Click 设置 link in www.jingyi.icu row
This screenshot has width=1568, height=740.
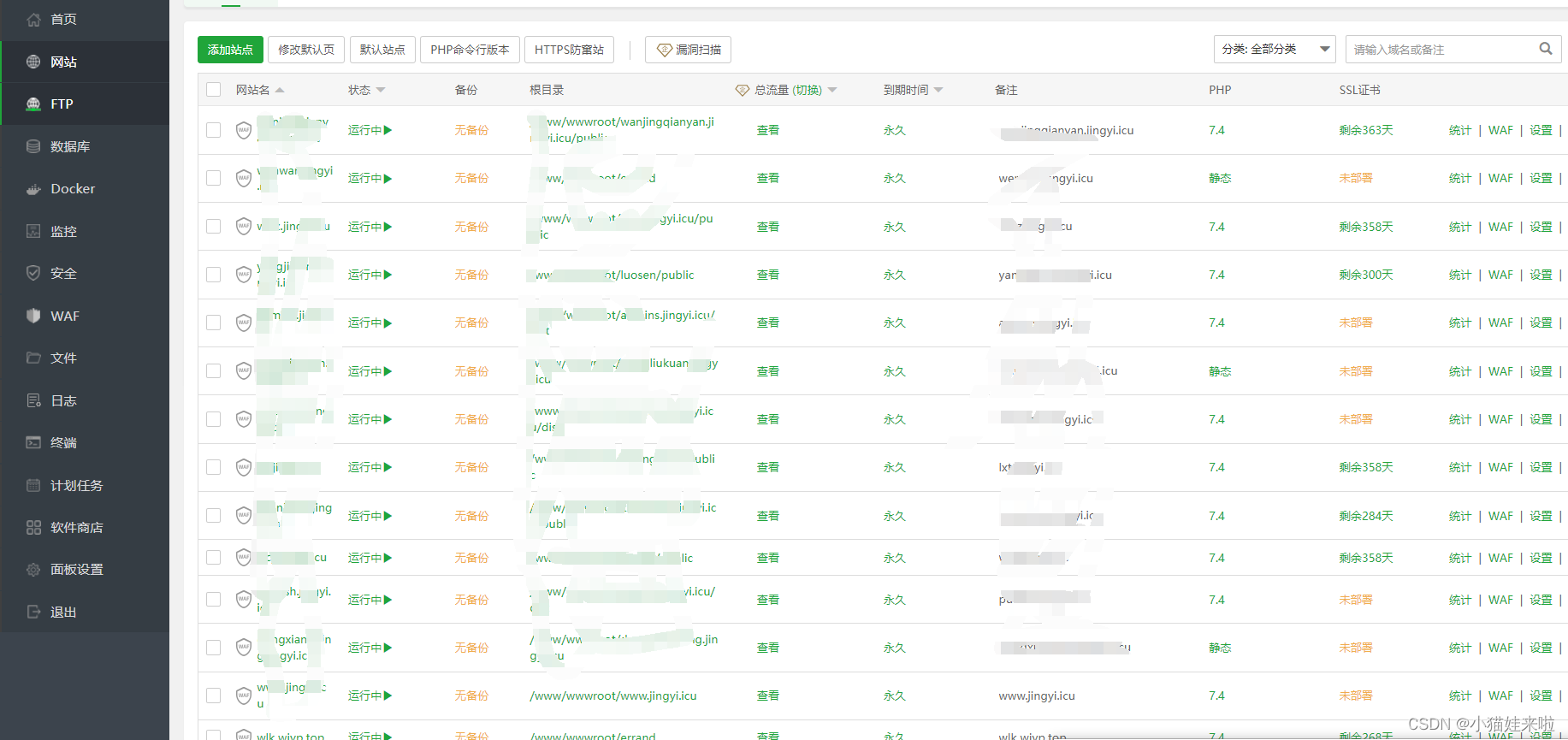coord(1541,696)
